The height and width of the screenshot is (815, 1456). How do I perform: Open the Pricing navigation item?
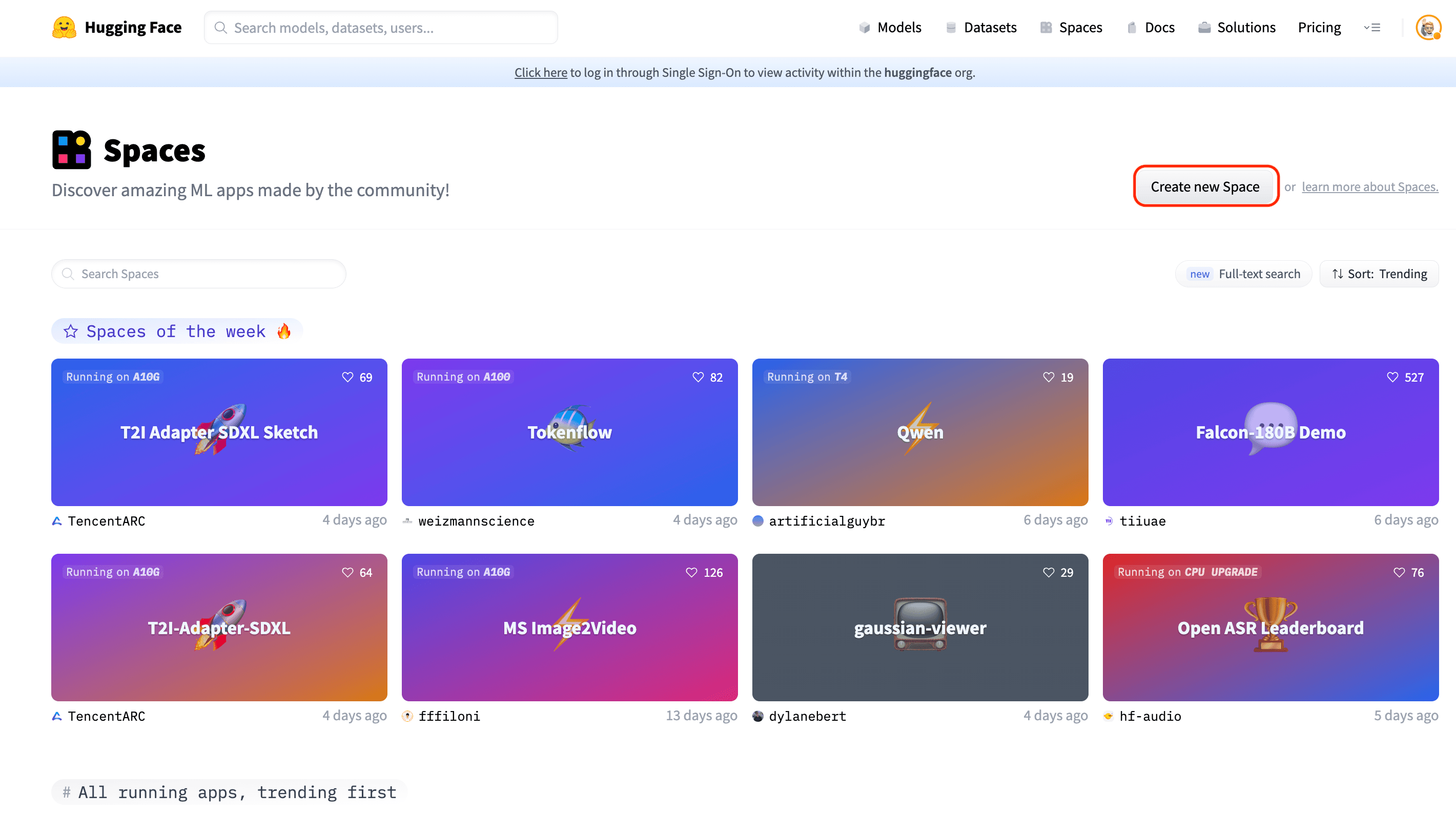1319,27
